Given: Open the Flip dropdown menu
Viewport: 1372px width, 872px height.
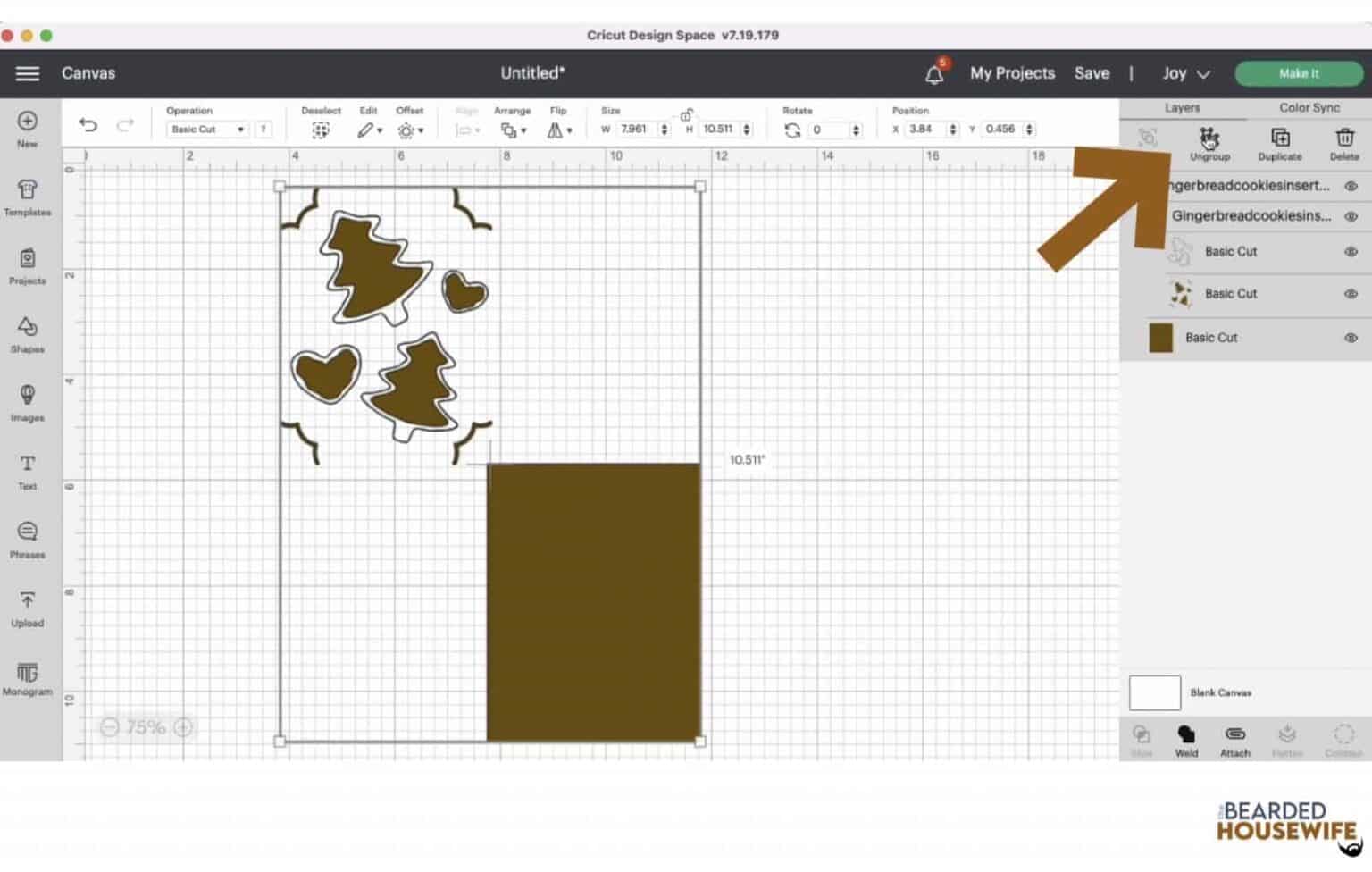Looking at the screenshot, I should pyautogui.click(x=559, y=130).
